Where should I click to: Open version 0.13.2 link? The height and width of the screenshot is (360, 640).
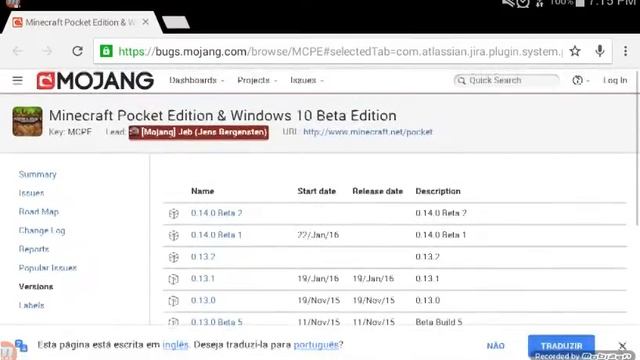click(x=203, y=257)
